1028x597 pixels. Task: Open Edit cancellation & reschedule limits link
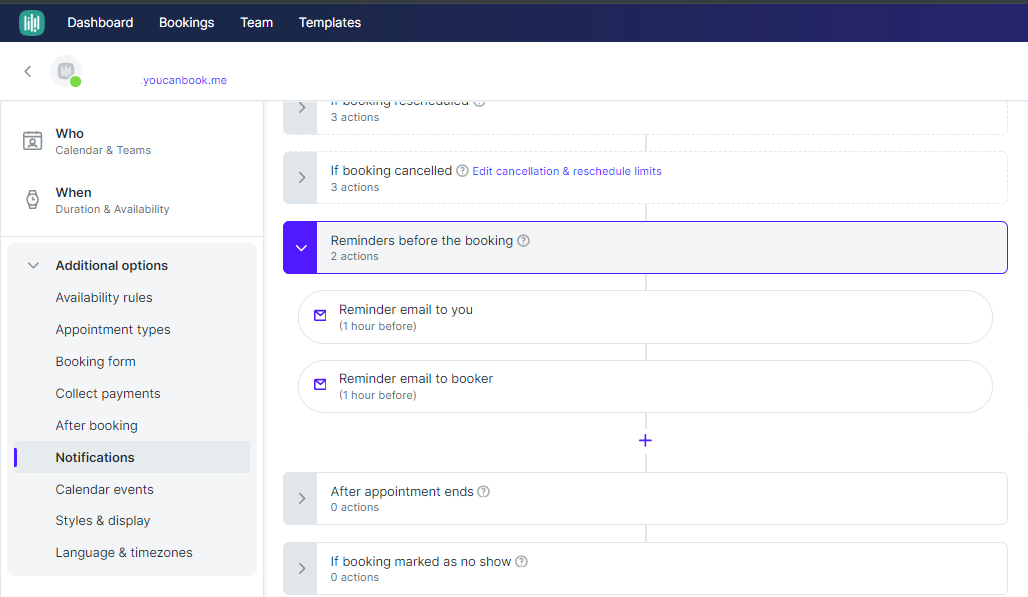point(567,171)
